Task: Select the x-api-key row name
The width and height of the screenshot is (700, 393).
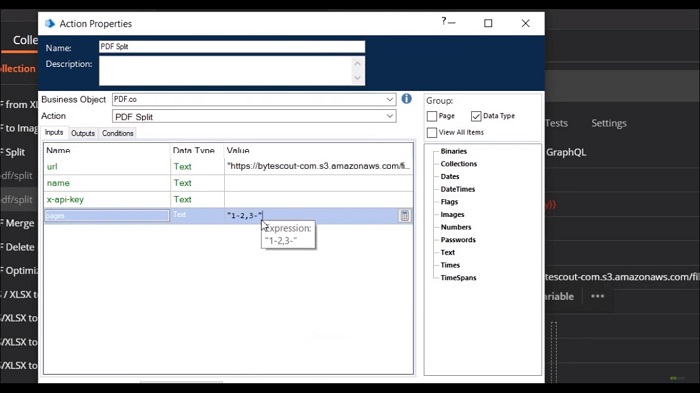Action: click(x=65, y=200)
